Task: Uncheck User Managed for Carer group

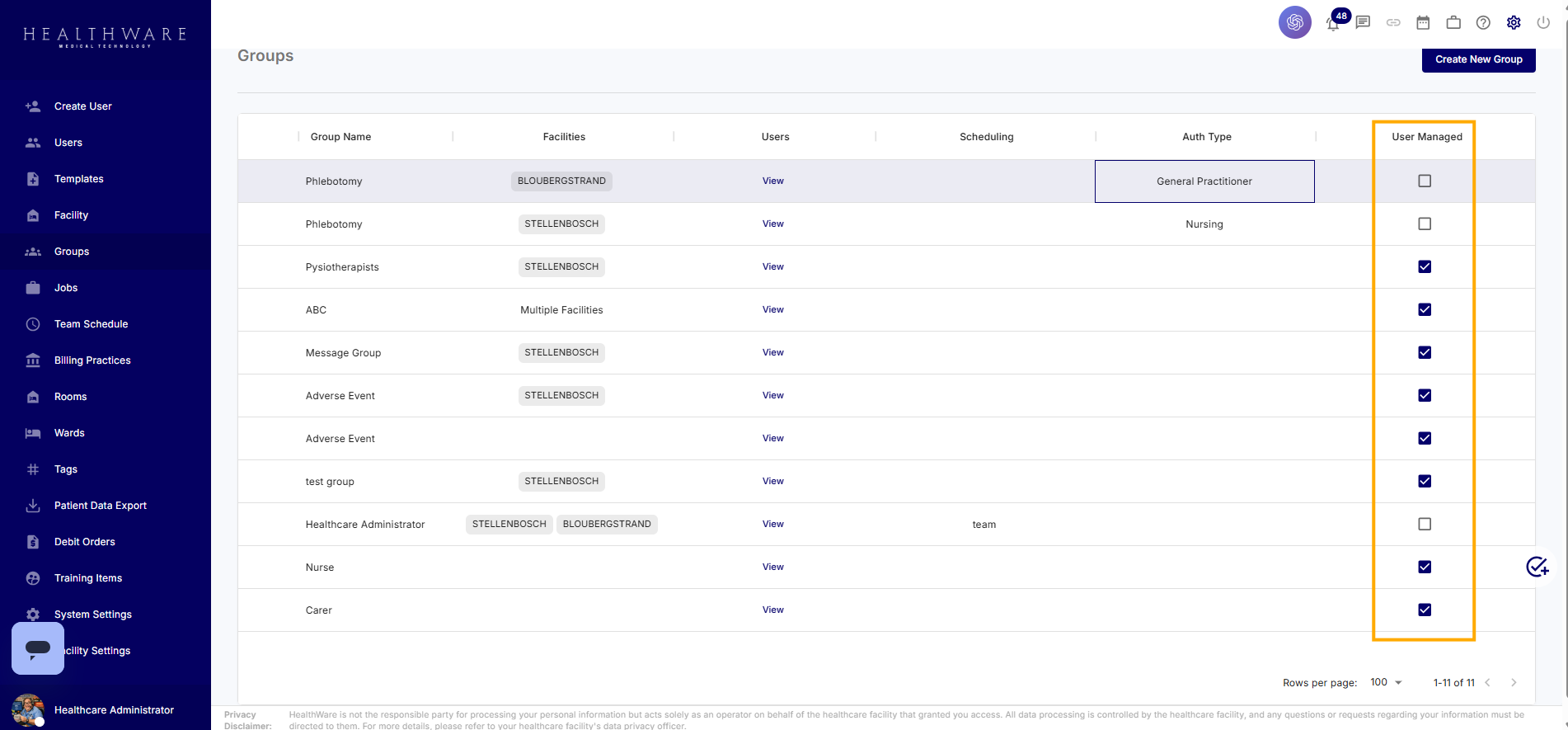Action: click(1425, 610)
